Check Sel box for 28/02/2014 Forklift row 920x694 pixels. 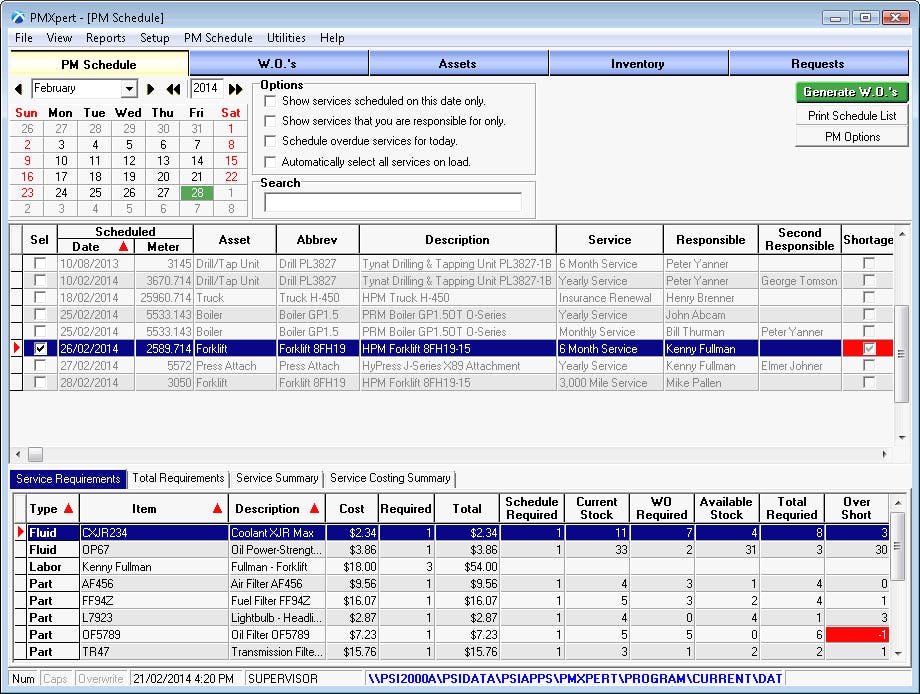point(39,382)
